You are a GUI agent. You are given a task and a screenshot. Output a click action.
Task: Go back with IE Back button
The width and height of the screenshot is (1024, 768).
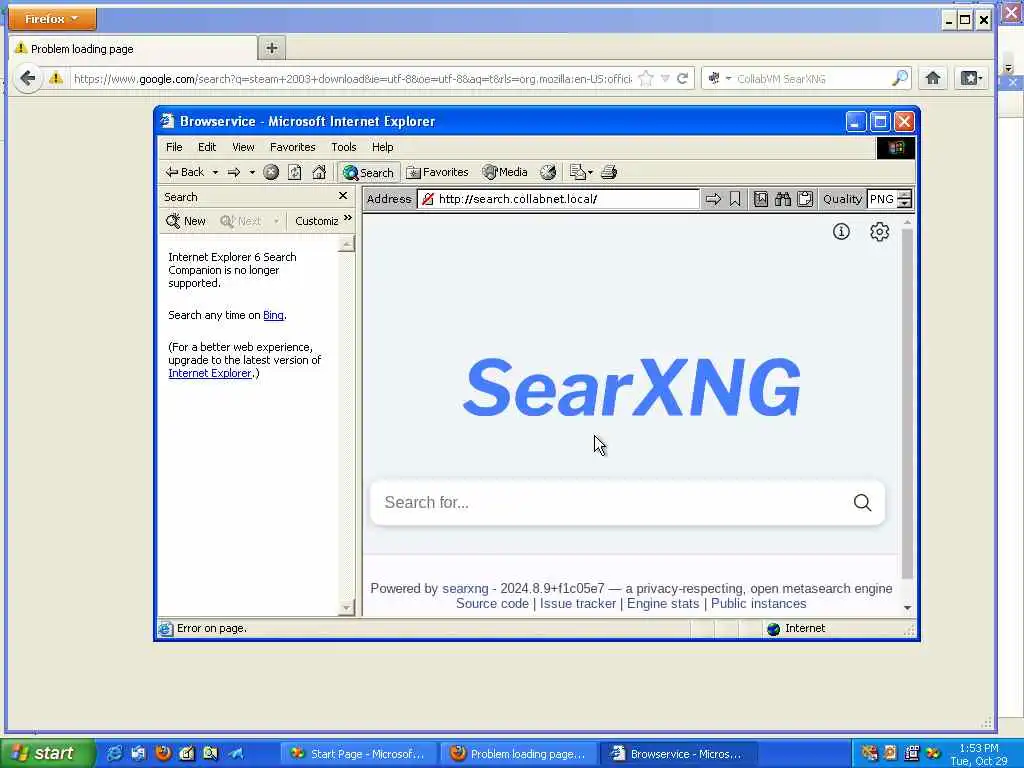click(185, 172)
